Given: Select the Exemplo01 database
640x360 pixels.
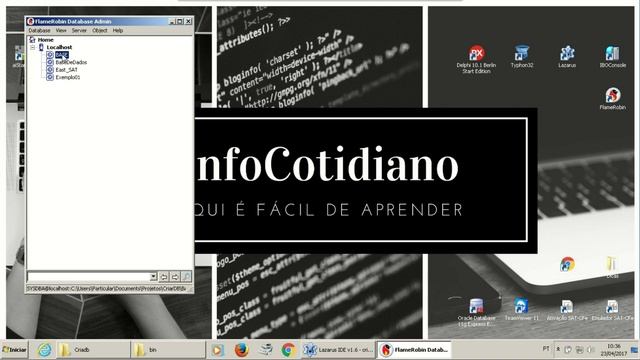Looking at the screenshot, I should [x=68, y=77].
